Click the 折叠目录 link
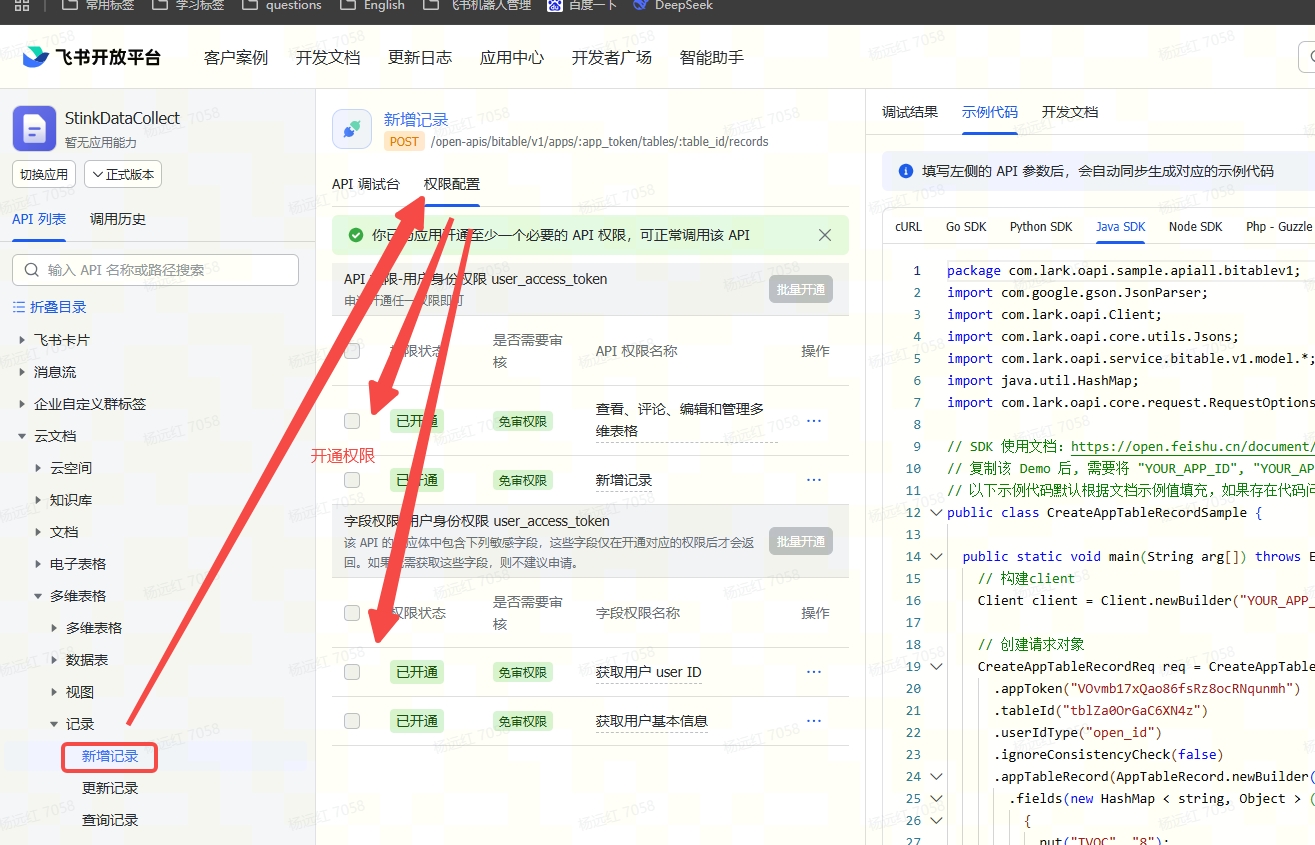The width and height of the screenshot is (1315, 845). coord(58,307)
